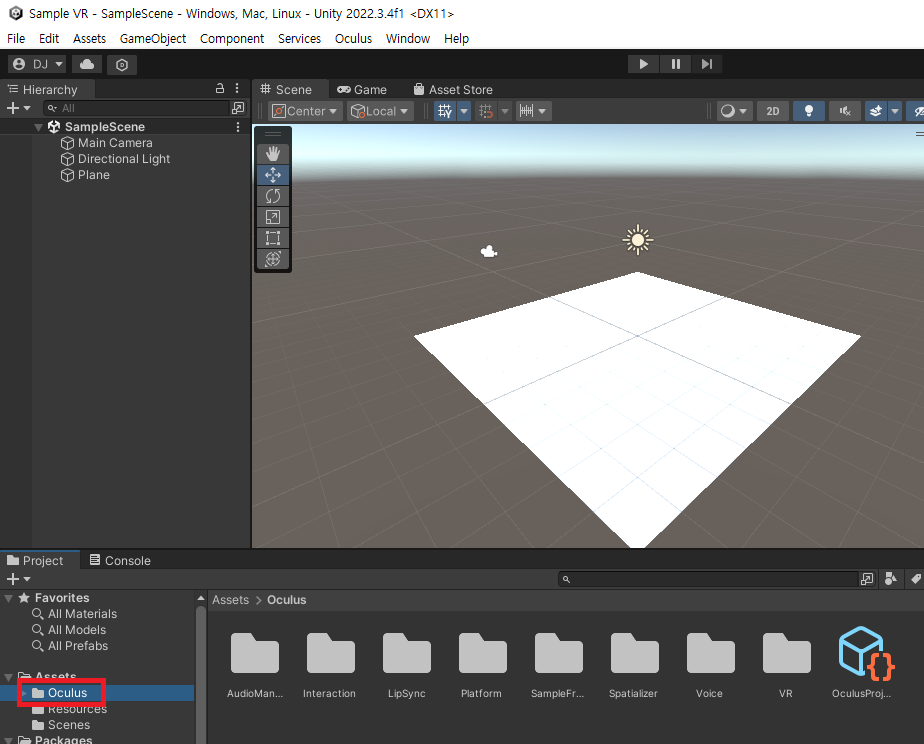
Task: Select All Materials in Favorites
Action: click(x=75, y=614)
